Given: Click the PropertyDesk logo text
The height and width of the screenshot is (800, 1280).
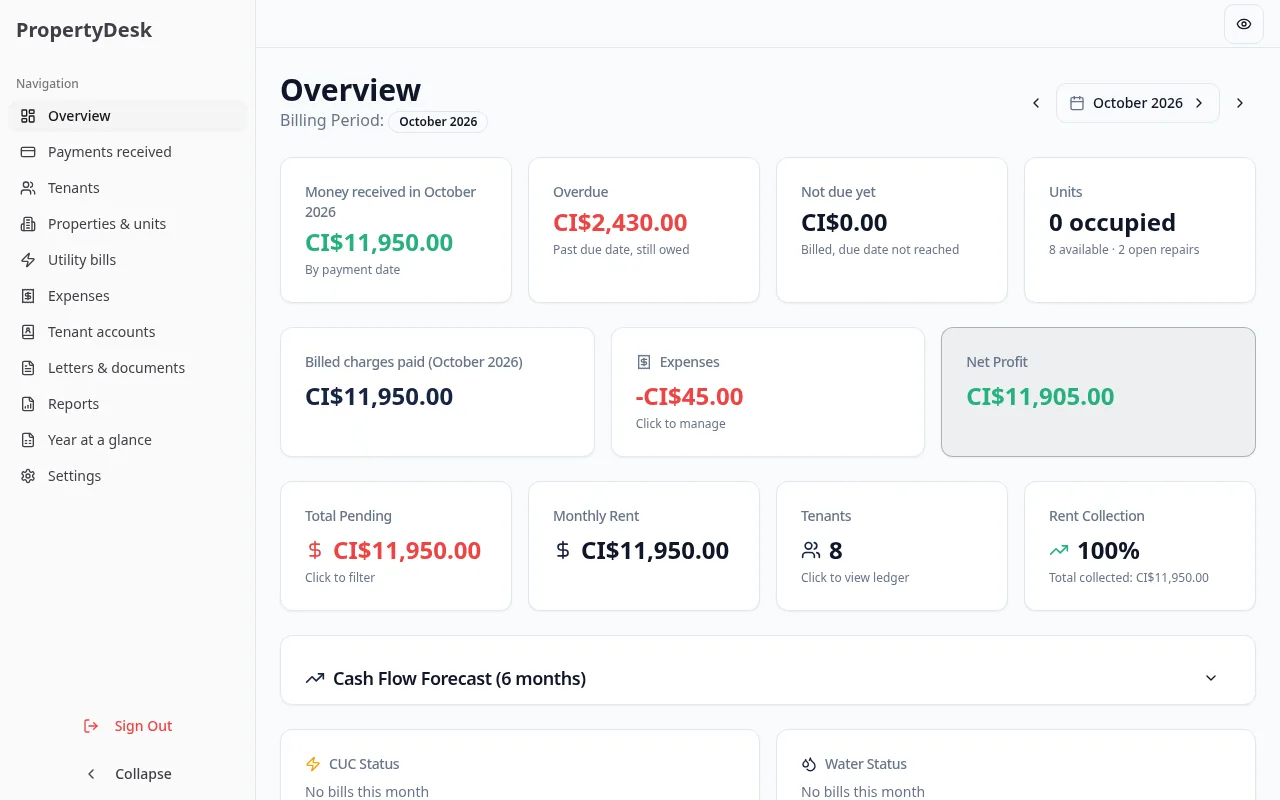Looking at the screenshot, I should coord(84,30).
